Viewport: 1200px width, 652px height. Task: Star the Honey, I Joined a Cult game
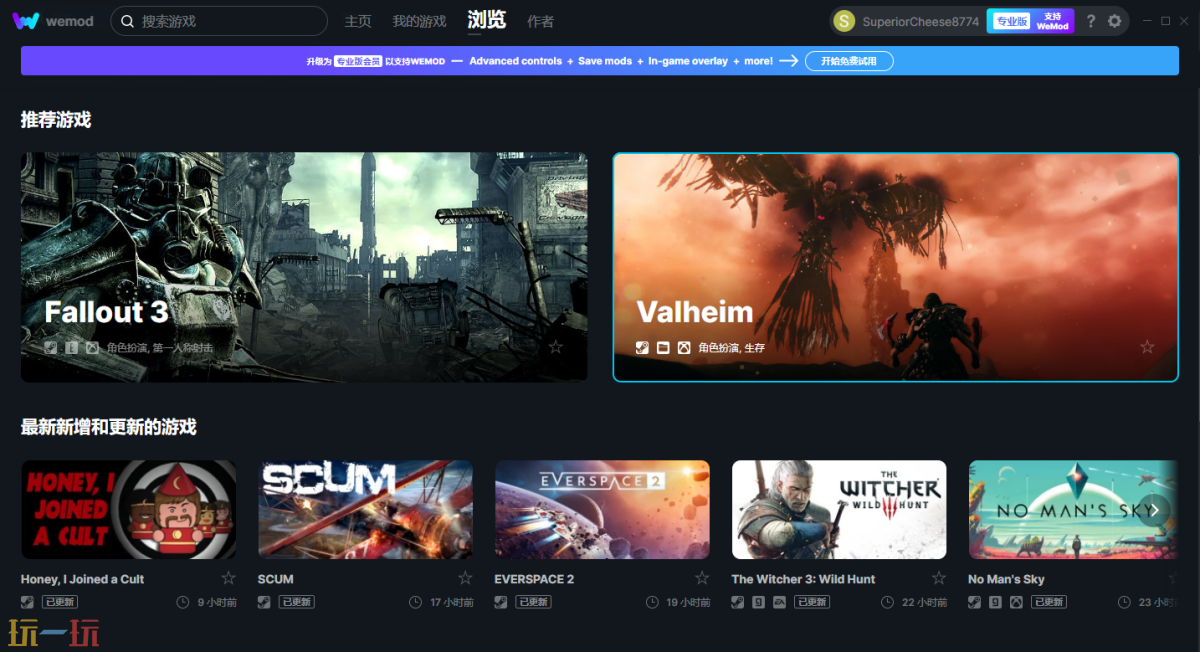[228, 578]
